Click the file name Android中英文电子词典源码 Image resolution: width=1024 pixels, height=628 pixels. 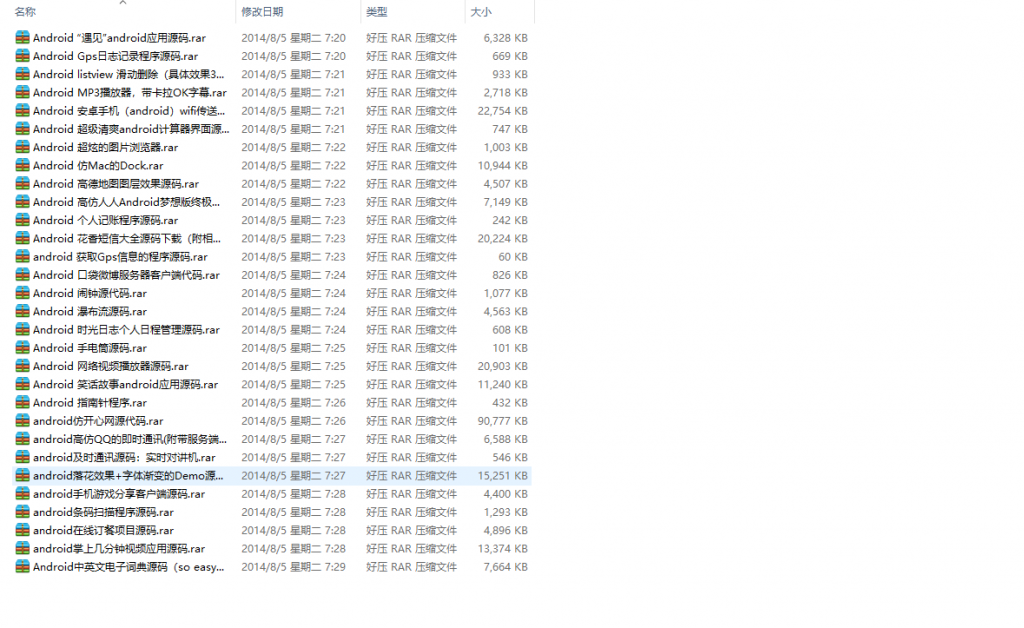pos(128,567)
